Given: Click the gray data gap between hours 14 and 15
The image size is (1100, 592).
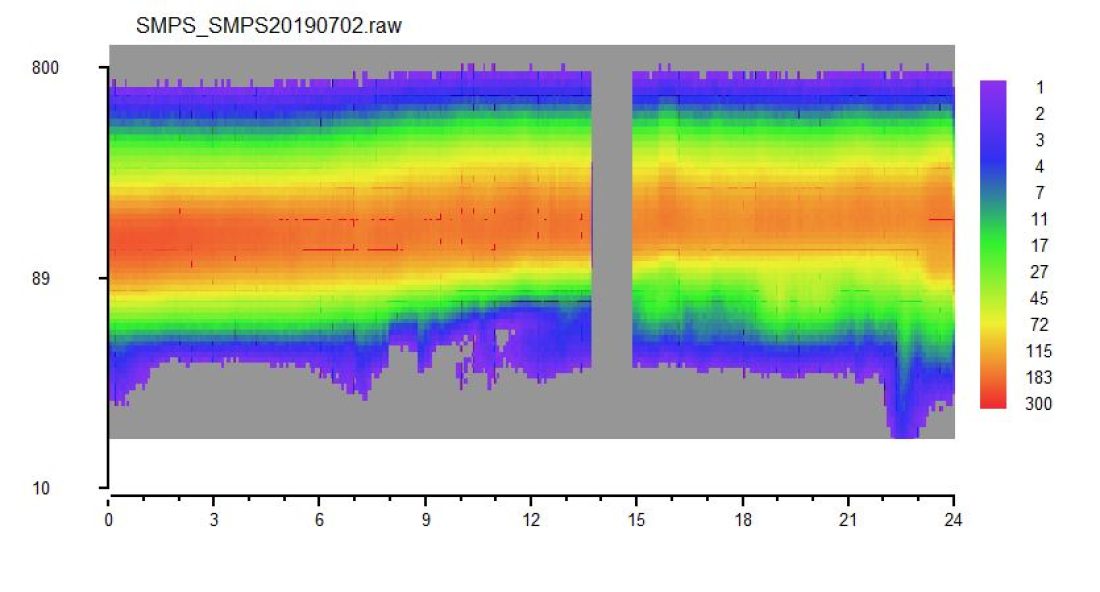Looking at the screenshot, I should pos(612,219).
